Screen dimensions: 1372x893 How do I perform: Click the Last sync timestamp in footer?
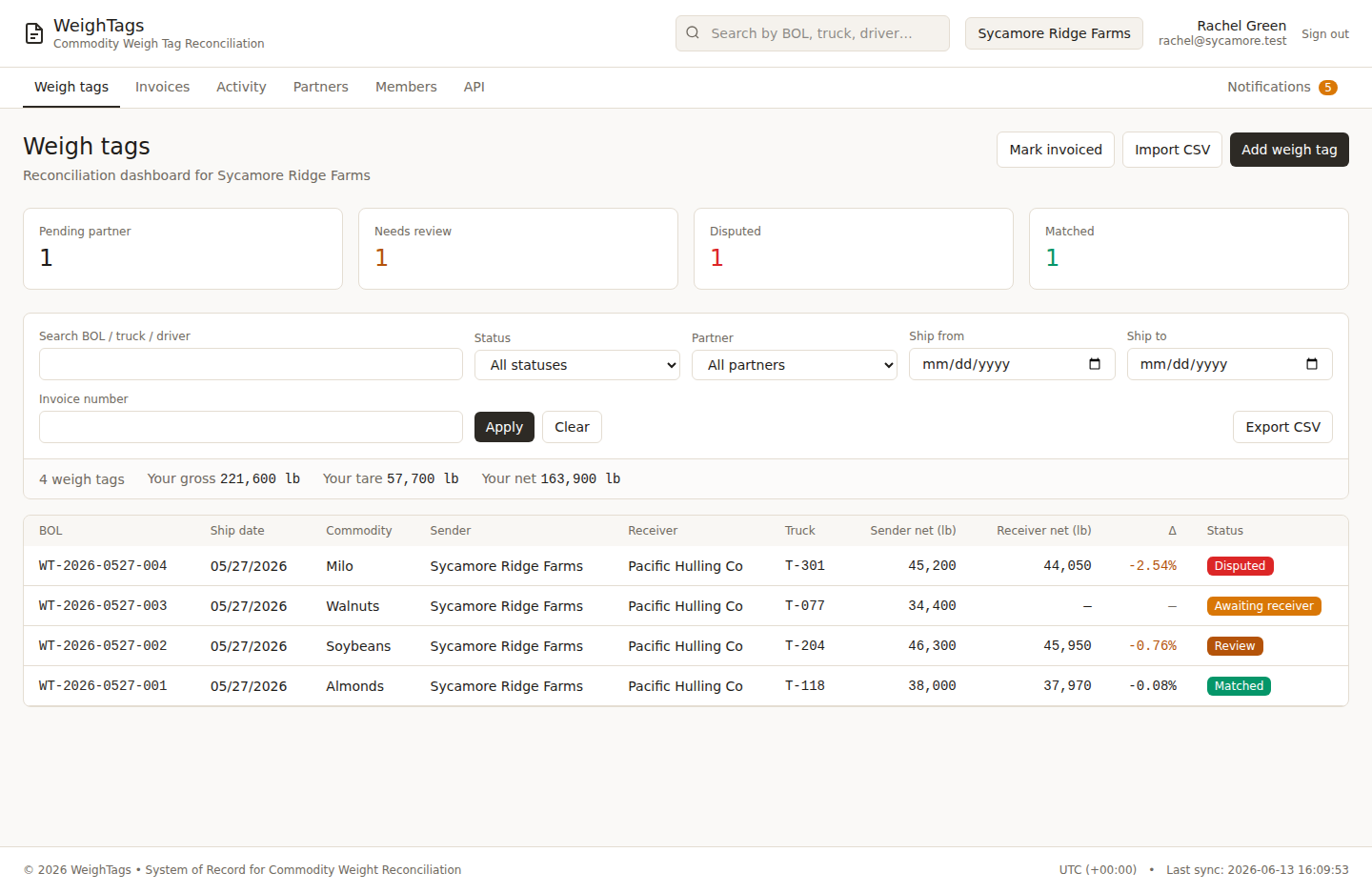[x=1258, y=870]
